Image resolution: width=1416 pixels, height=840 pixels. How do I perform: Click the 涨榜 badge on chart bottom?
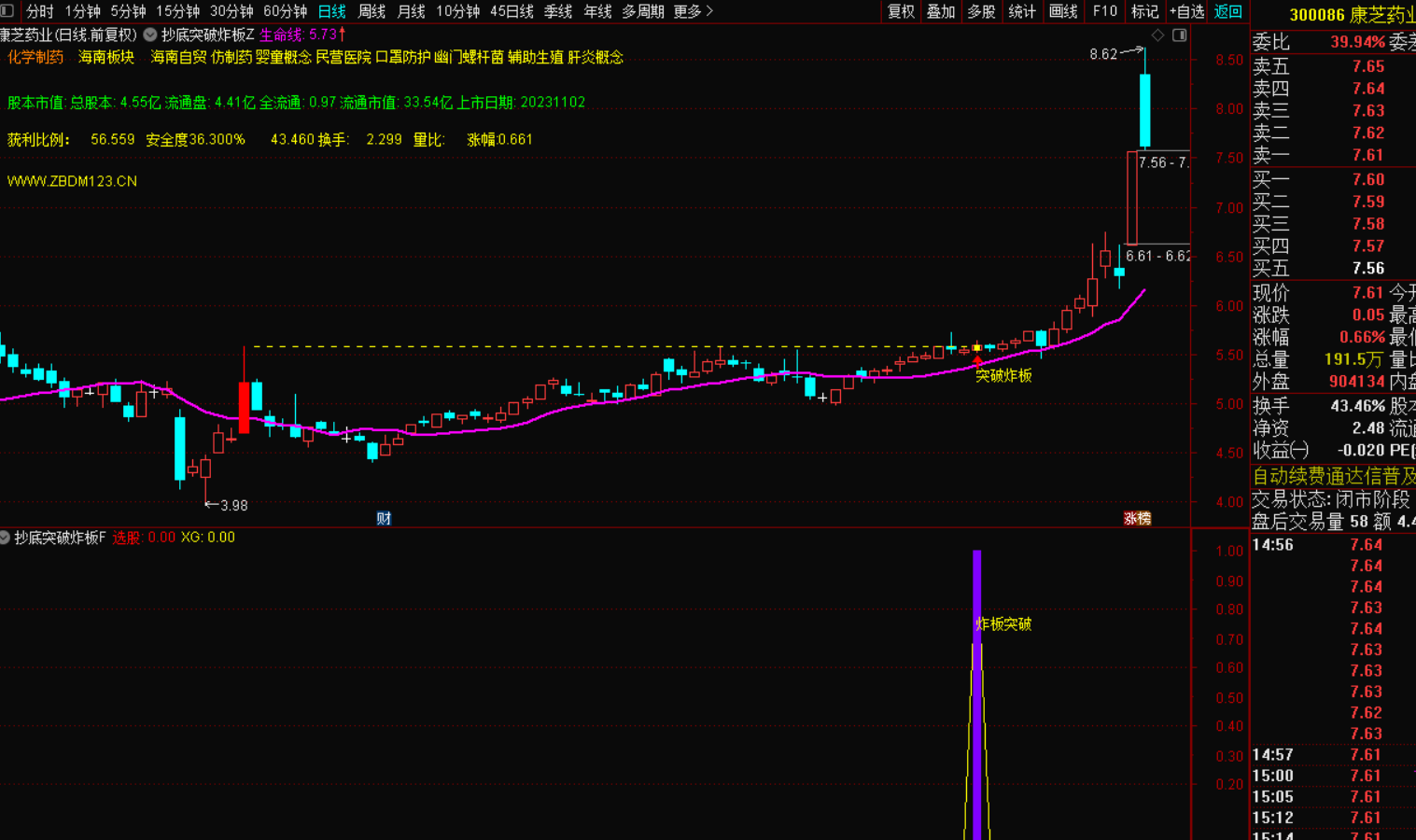(1137, 519)
